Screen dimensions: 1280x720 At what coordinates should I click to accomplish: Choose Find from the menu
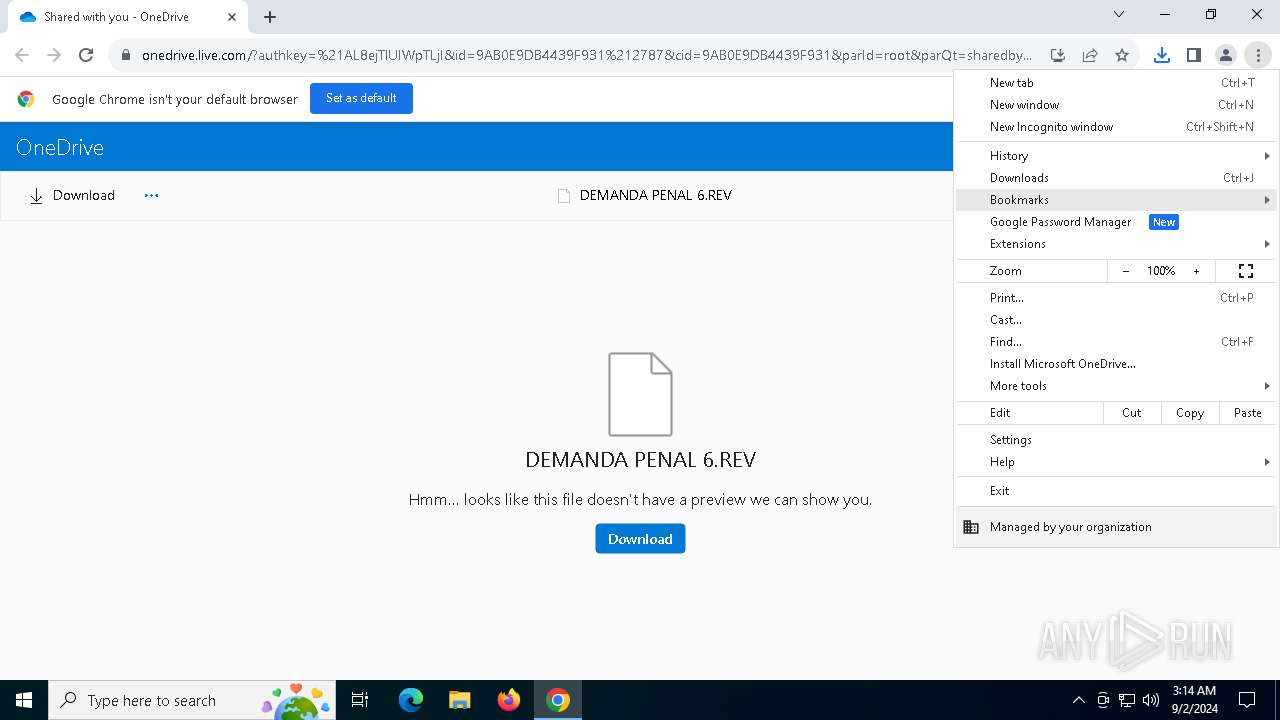pyautogui.click(x=1116, y=342)
